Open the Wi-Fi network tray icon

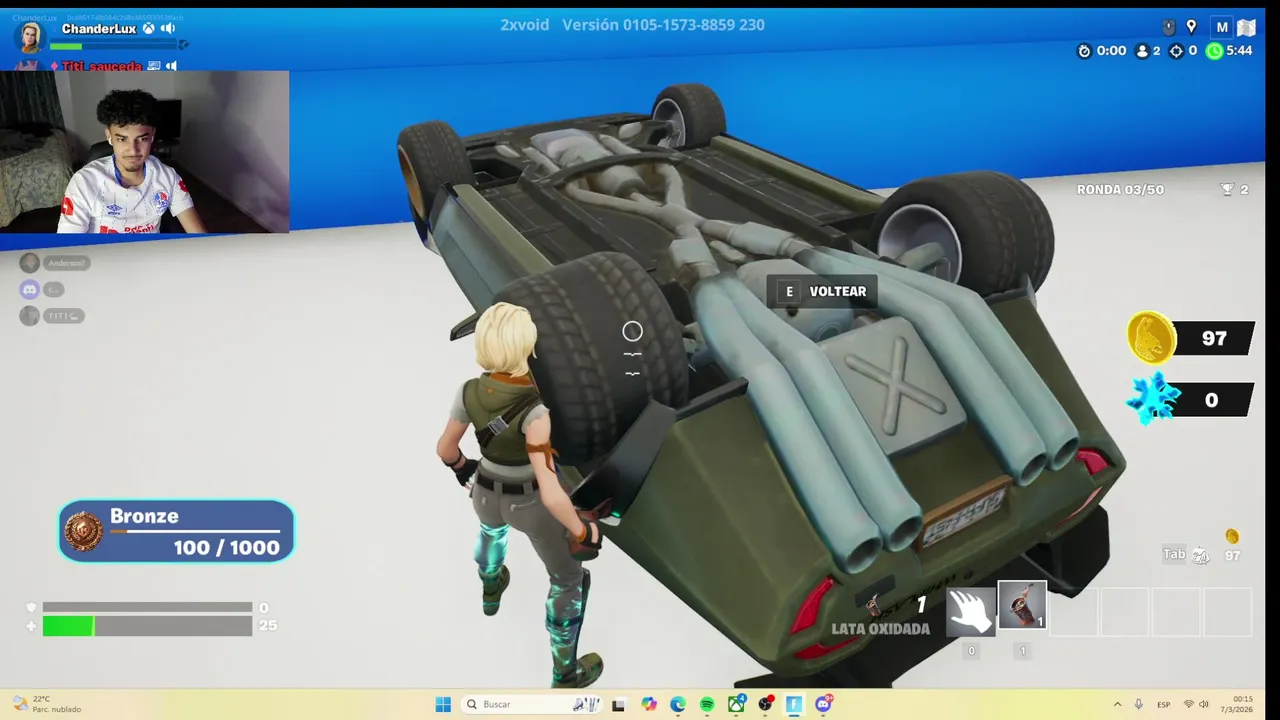point(1189,704)
